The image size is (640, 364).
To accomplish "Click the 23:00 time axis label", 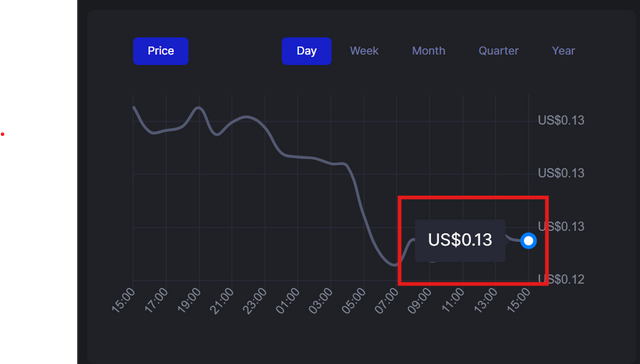I will coord(255,300).
